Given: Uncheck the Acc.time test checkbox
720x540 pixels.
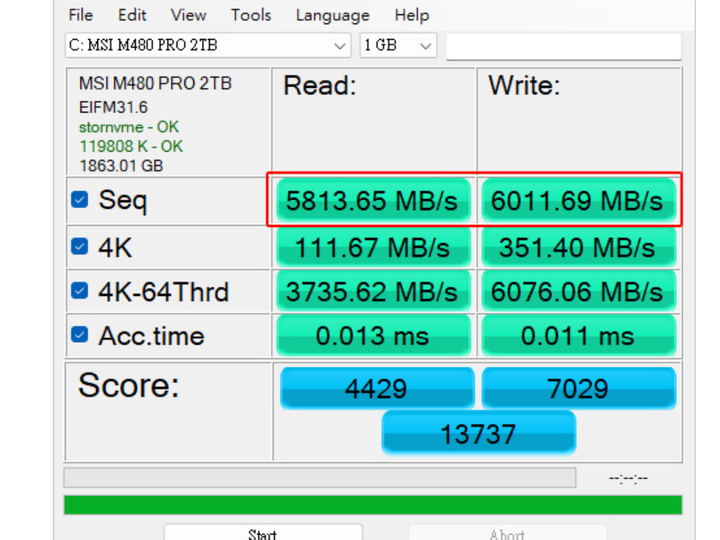Looking at the screenshot, I should 79,335.
